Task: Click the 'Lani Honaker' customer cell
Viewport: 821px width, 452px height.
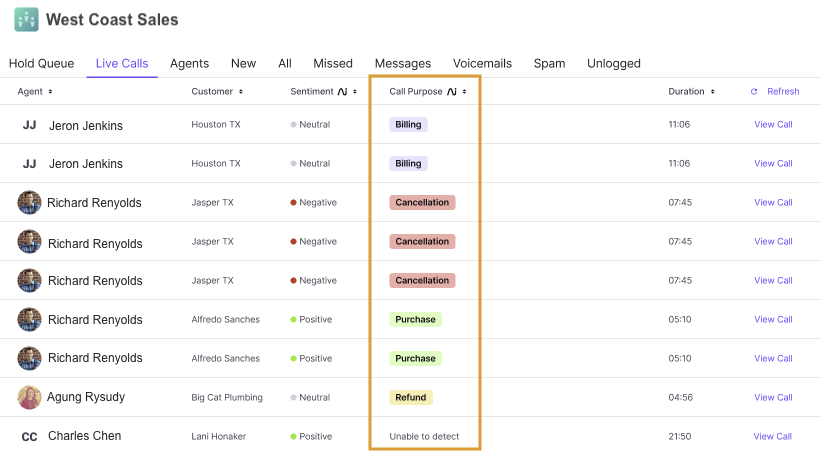Action: [218, 436]
